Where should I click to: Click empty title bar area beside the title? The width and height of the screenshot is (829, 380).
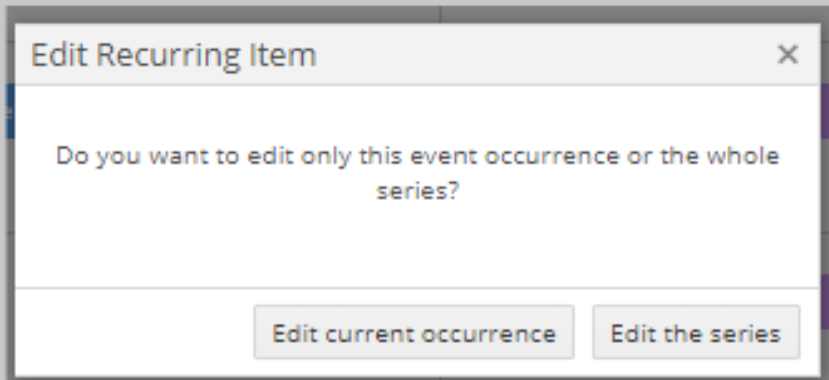tap(545, 54)
